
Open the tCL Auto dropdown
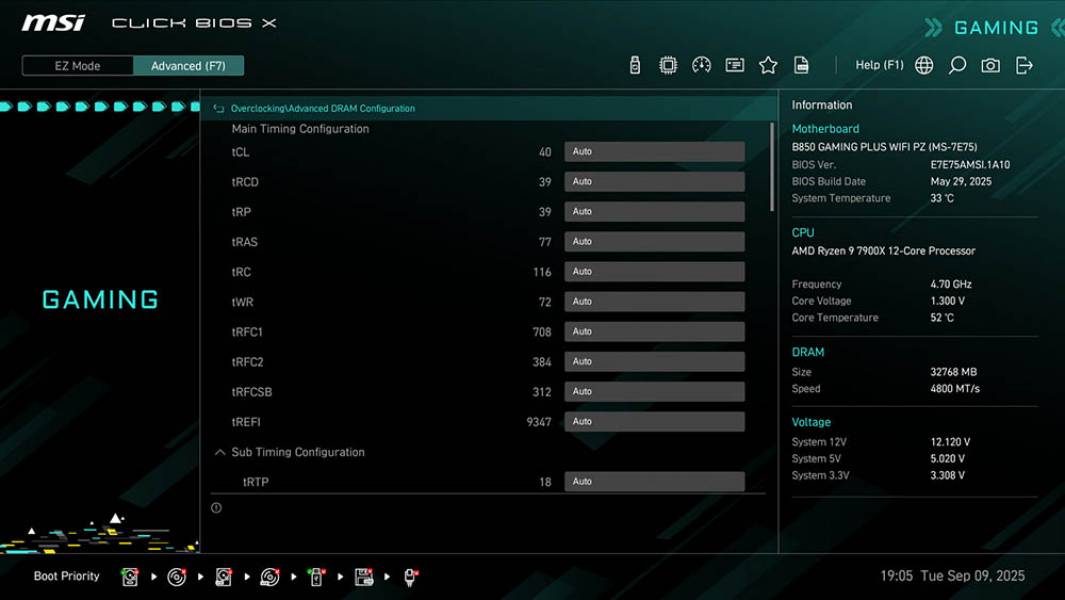(x=655, y=151)
